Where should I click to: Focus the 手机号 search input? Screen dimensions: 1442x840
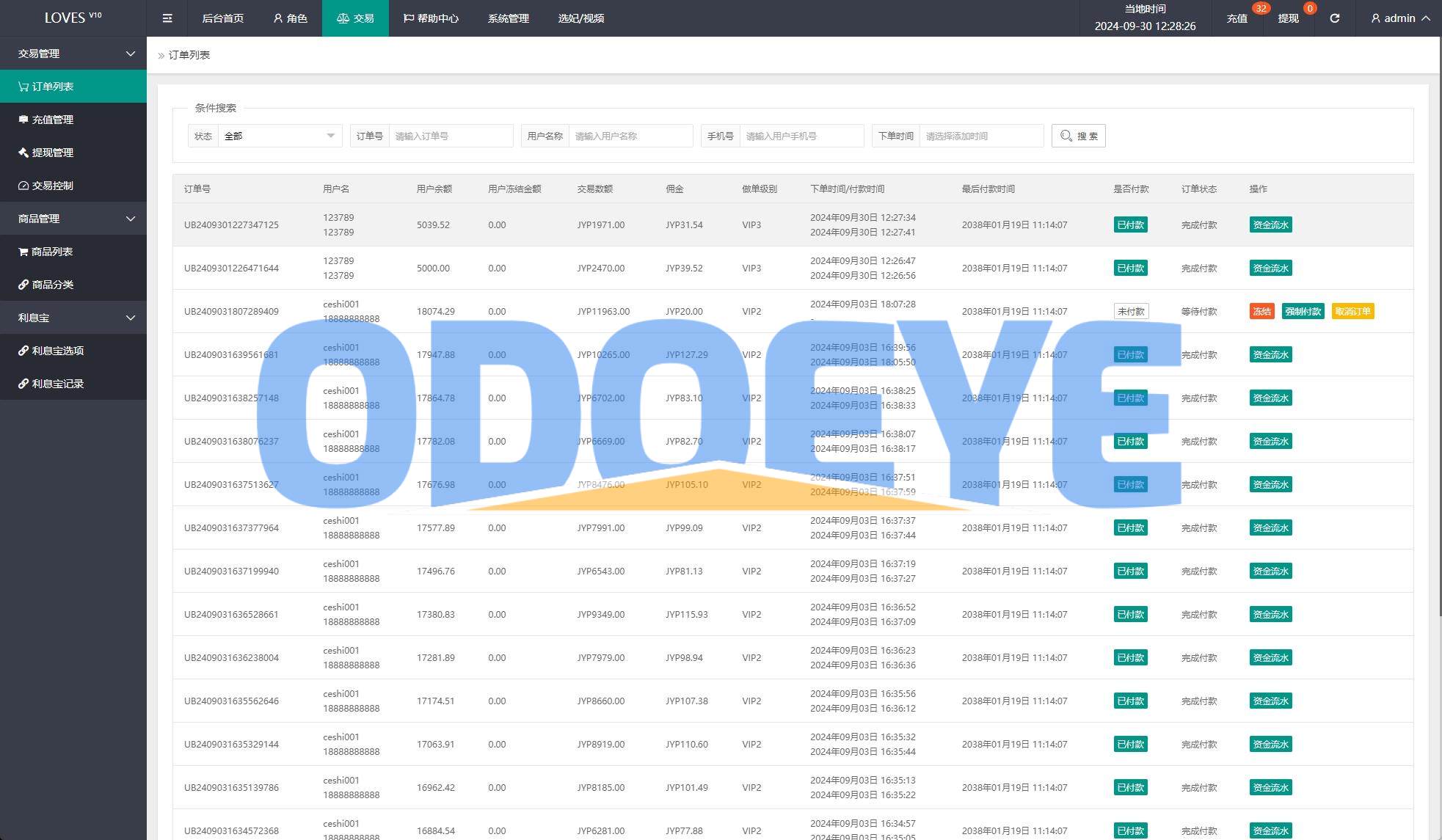801,136
